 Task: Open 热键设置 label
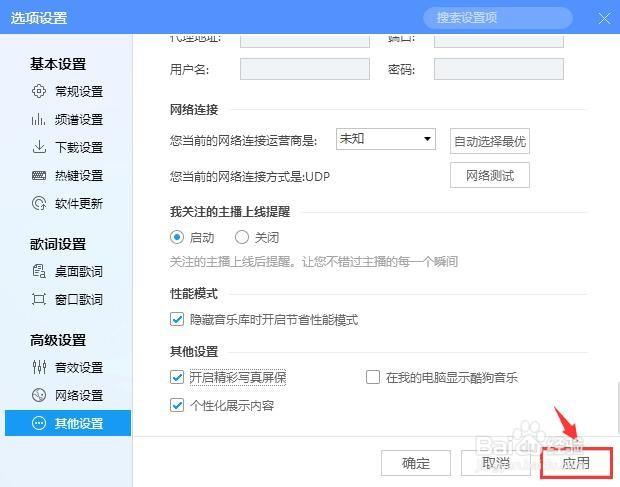(x=79, y=175)
